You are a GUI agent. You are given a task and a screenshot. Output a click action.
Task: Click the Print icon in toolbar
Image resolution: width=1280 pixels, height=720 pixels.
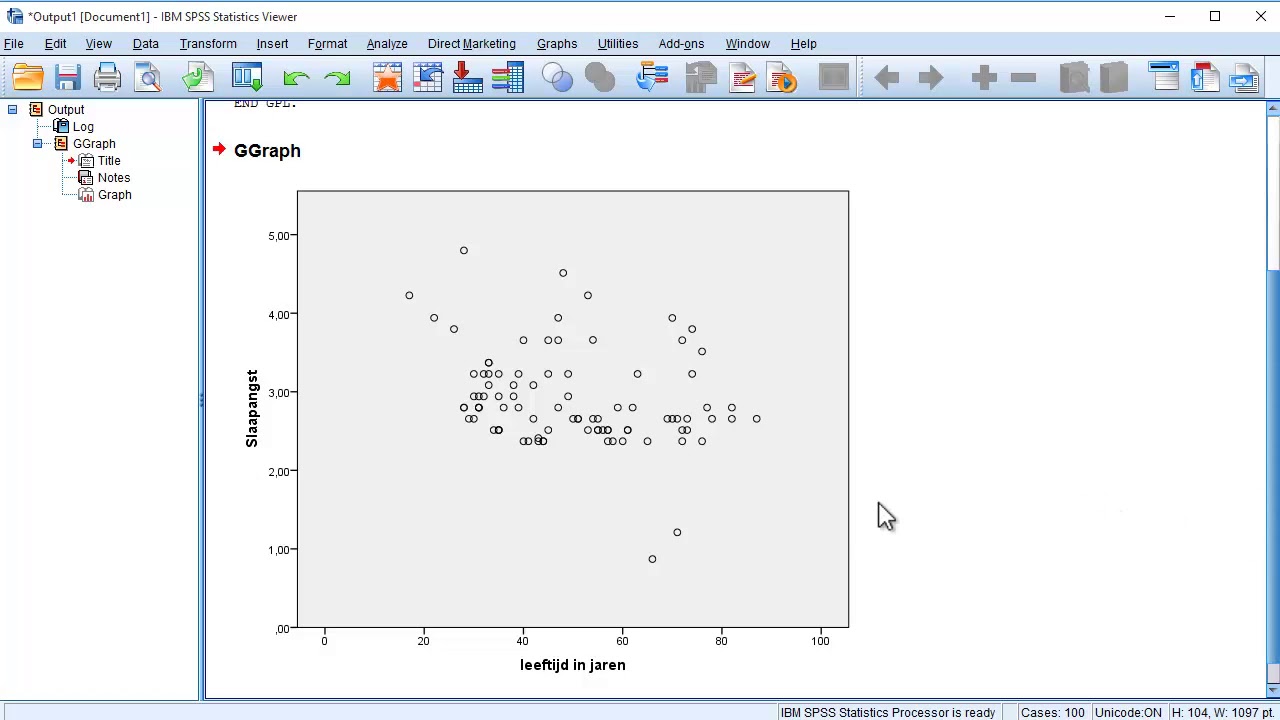pos(107,78)
